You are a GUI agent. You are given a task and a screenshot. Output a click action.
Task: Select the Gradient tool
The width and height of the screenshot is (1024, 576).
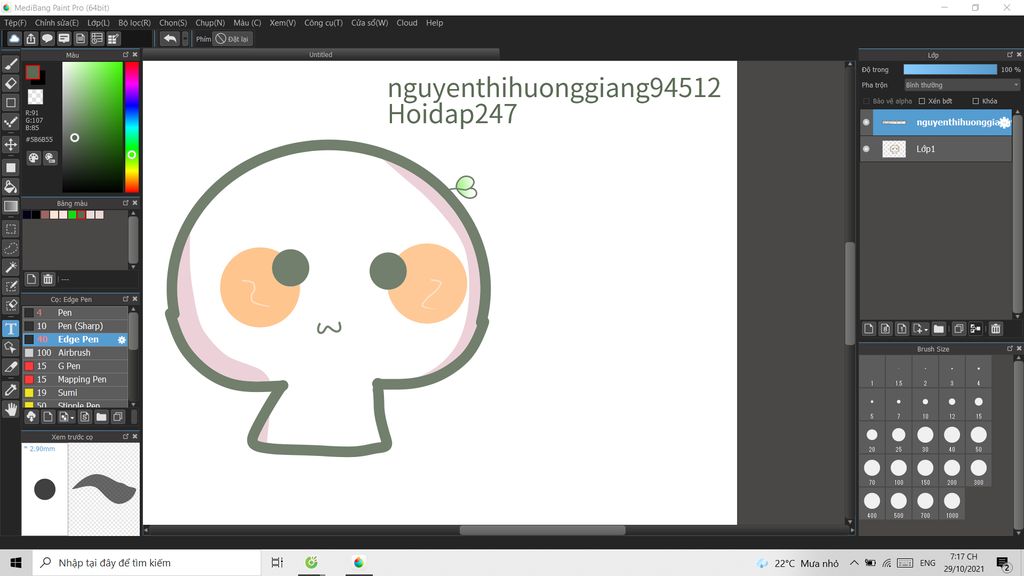click(x=10, y=206)
